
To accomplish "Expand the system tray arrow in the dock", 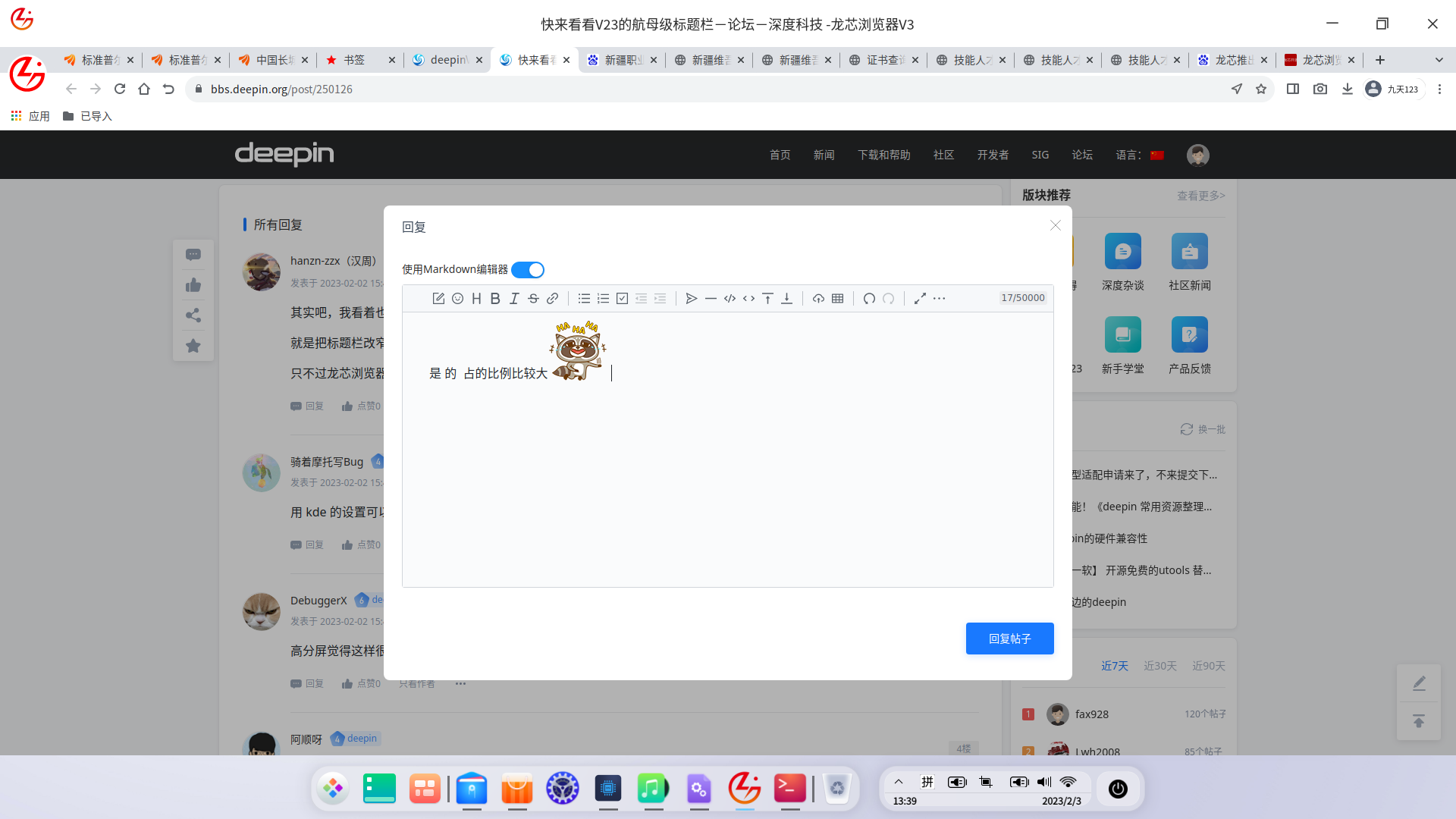I will coord(899,782).
